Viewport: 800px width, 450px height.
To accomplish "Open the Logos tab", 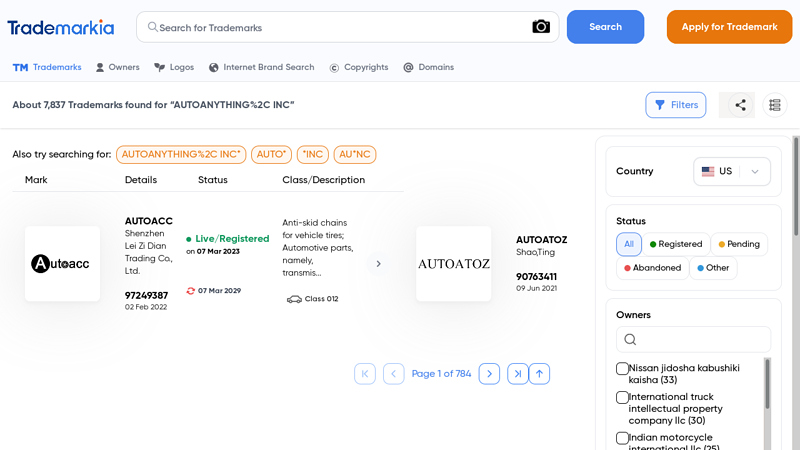I will [x=174, y=67].
